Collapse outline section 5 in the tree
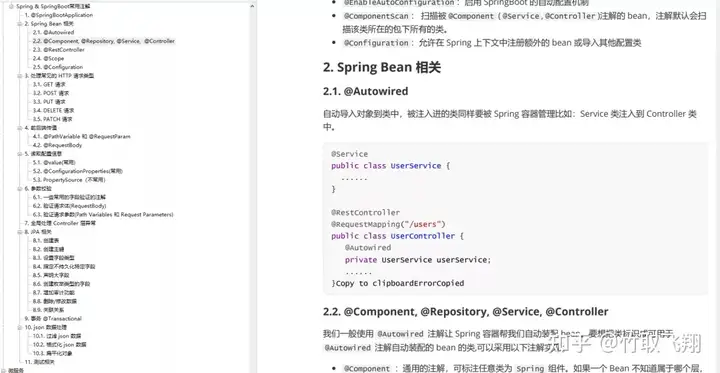Viewport: 720px width, 373px height. 20,154
